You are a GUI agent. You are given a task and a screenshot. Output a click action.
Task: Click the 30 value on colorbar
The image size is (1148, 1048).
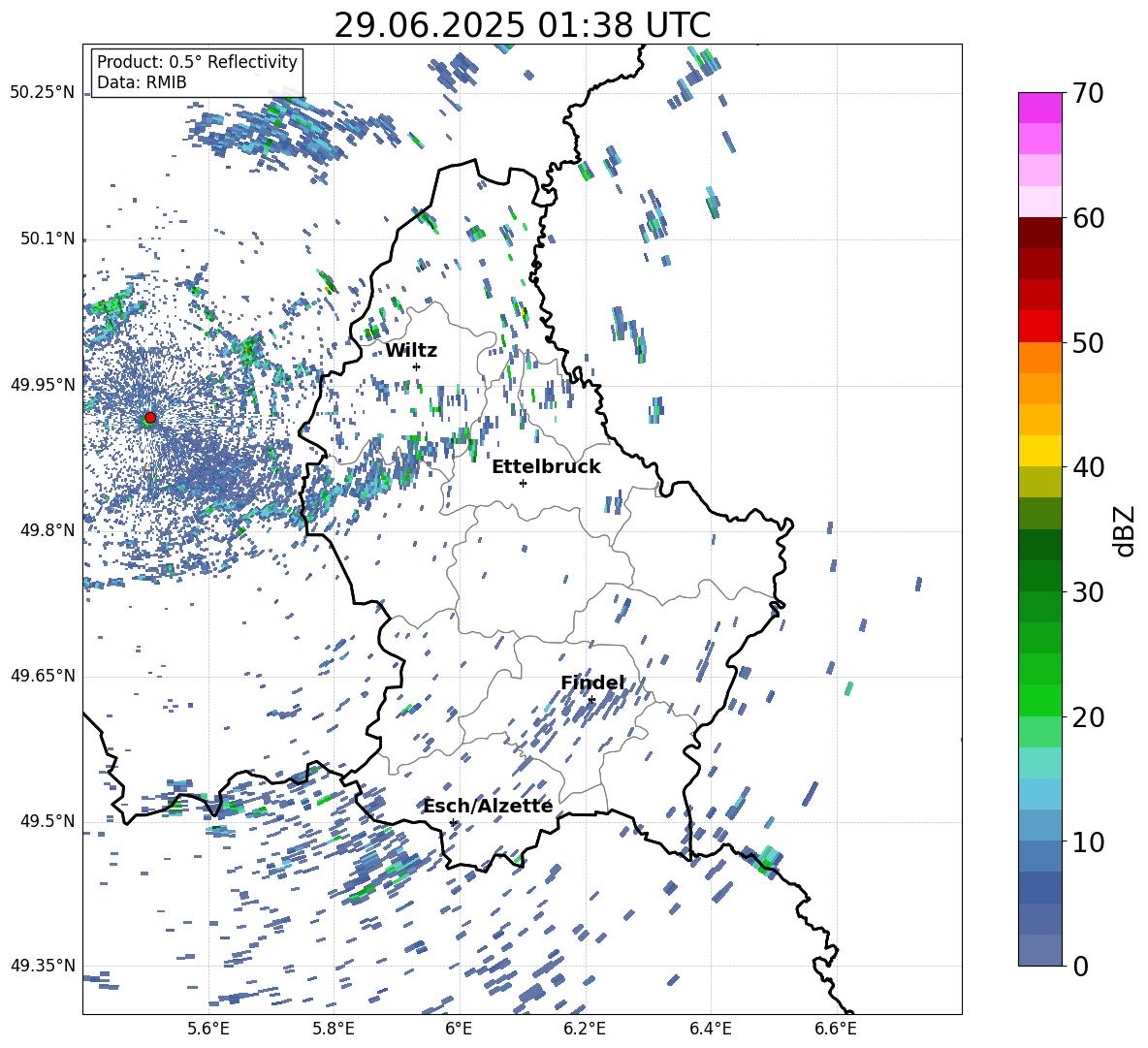(x=1088, y=591)
